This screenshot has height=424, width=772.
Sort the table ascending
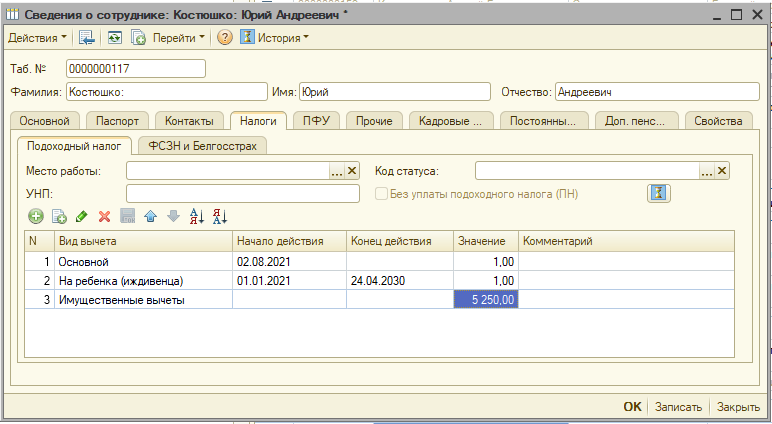pos(197,216)
